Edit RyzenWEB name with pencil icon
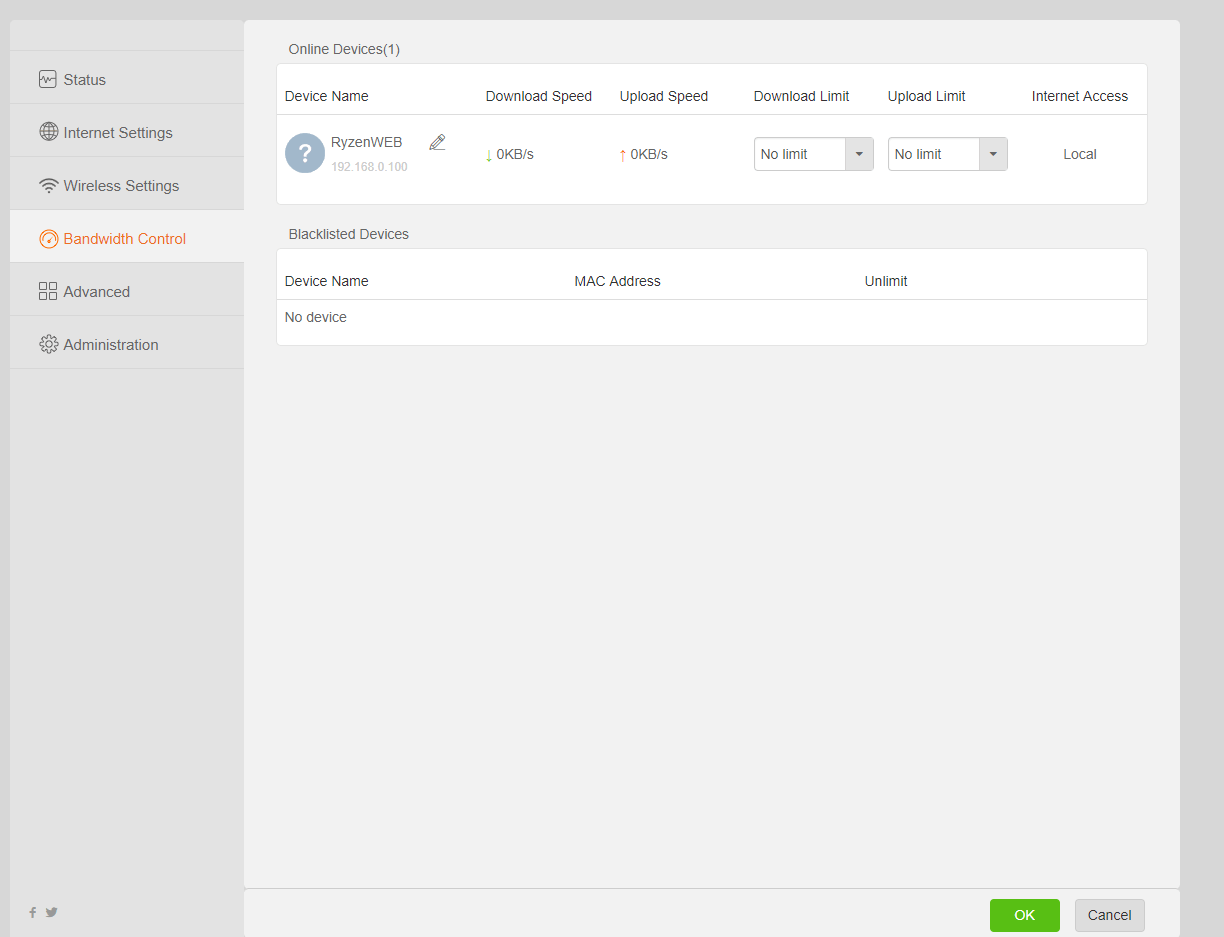This screenshot has height=937, width=1224. click(x=437, y=142)
